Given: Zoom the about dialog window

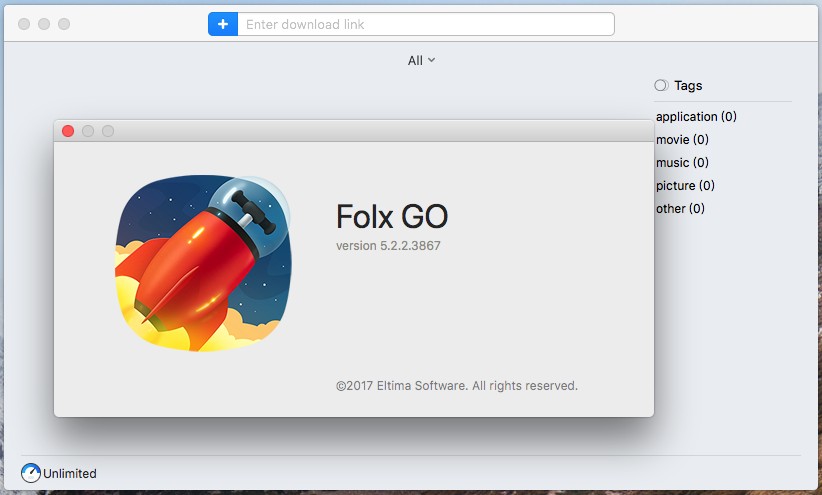Looking at the screenshot, I should tap(107, 131).
